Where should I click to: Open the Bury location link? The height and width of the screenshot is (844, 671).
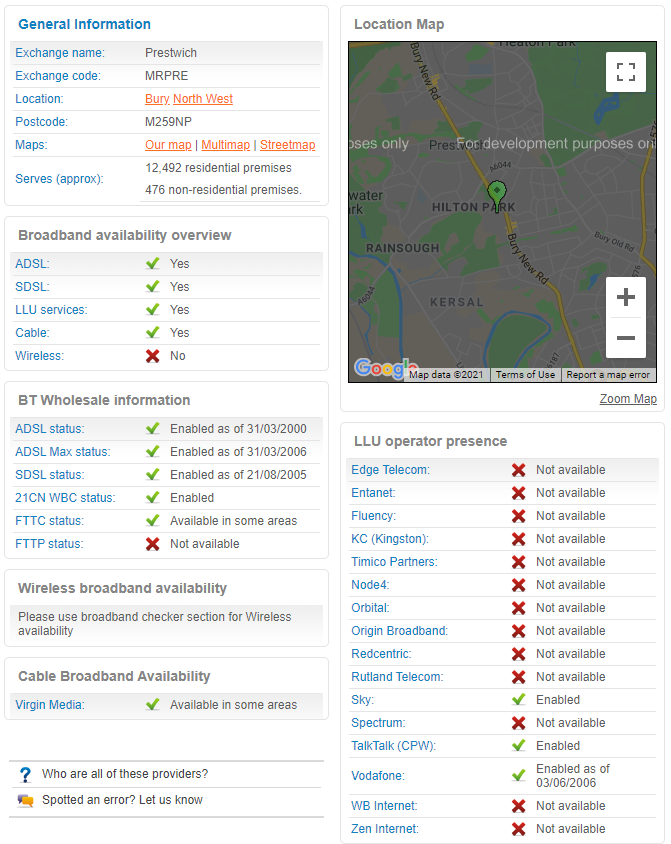tap(157, 99)
